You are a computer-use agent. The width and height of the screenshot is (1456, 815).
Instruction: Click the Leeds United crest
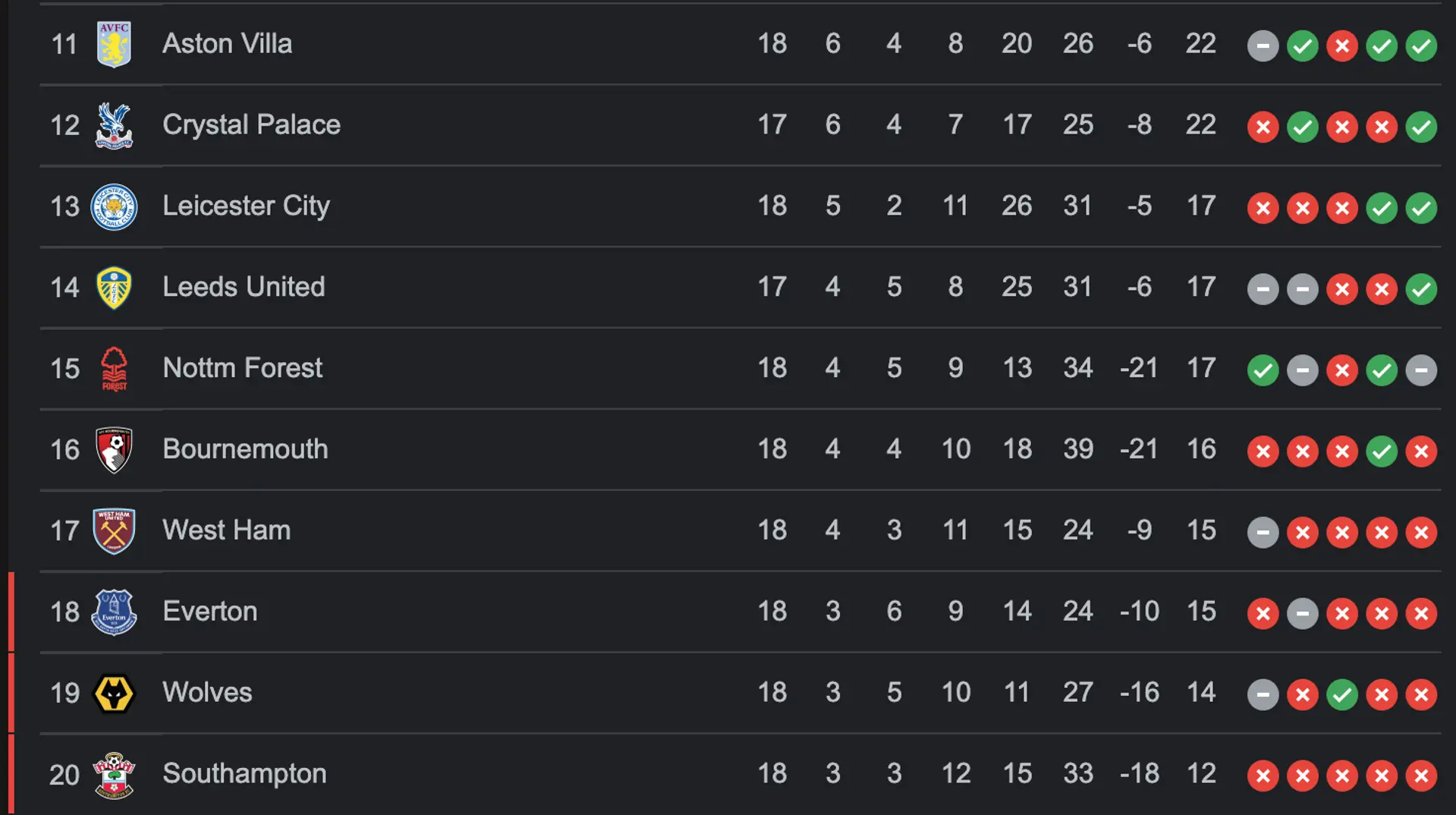(x=114, y=288)
